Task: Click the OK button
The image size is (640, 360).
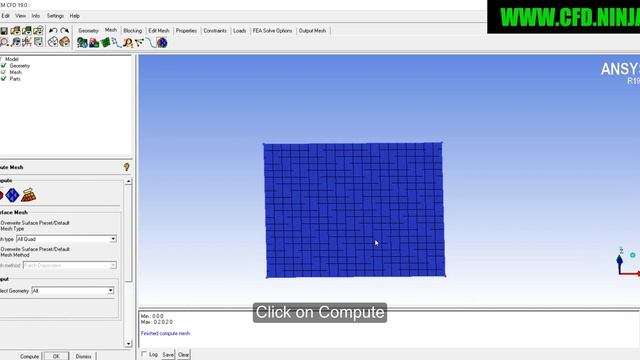Action: point(56,356)
